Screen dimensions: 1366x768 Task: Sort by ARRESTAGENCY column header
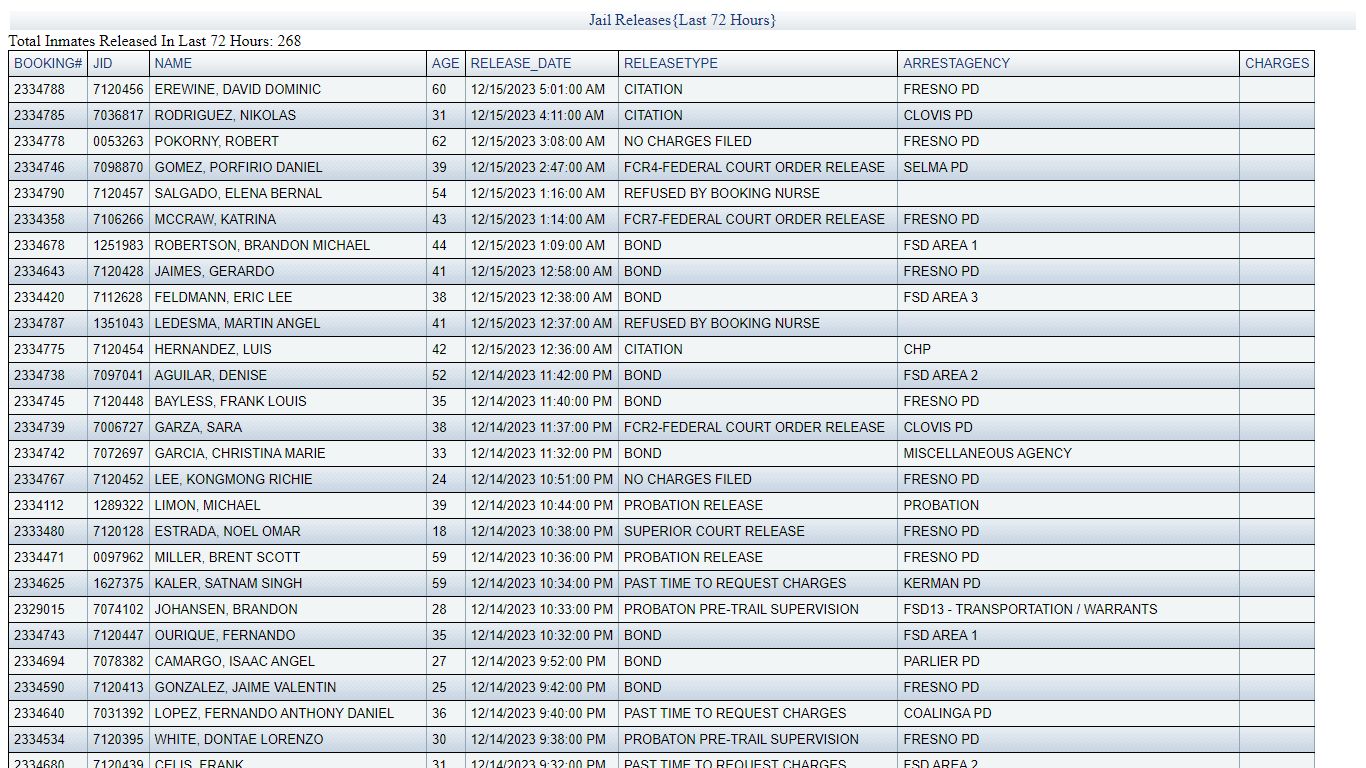(957, 63)
